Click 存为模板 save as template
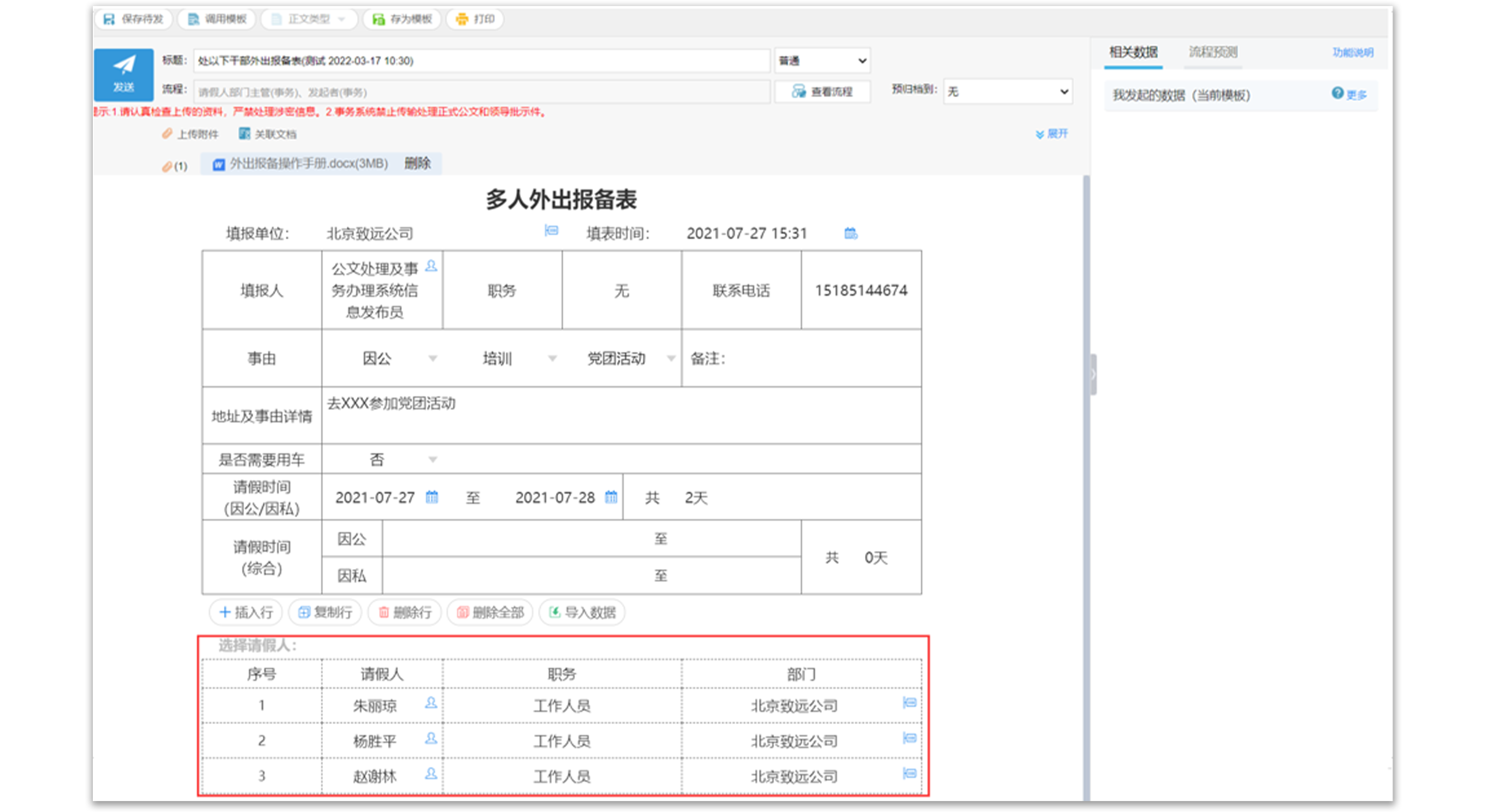This screenshot has width=1486, height=812. [402, 19]
